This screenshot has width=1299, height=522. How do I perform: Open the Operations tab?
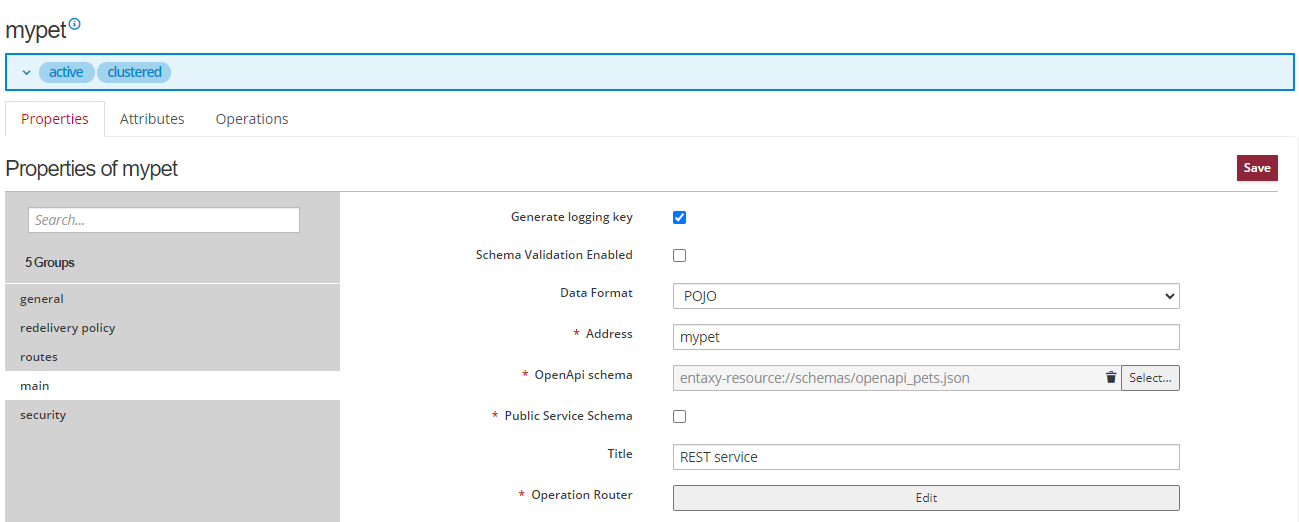click(x=252, y=119)
